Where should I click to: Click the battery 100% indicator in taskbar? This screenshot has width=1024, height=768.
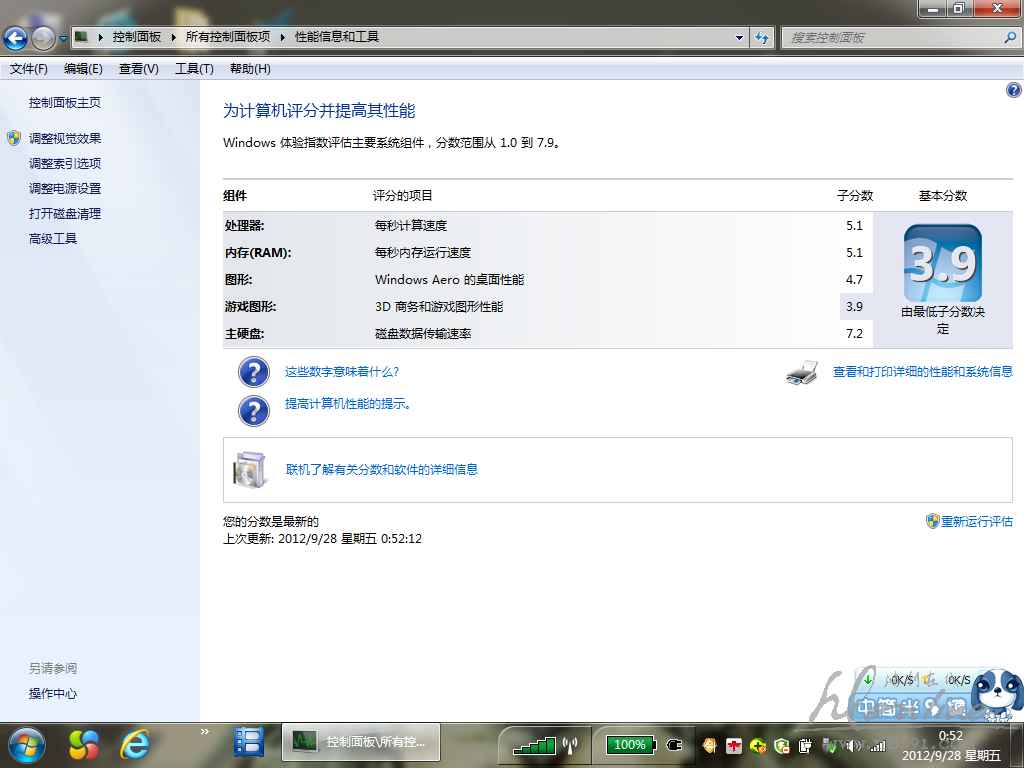point(629,745)
